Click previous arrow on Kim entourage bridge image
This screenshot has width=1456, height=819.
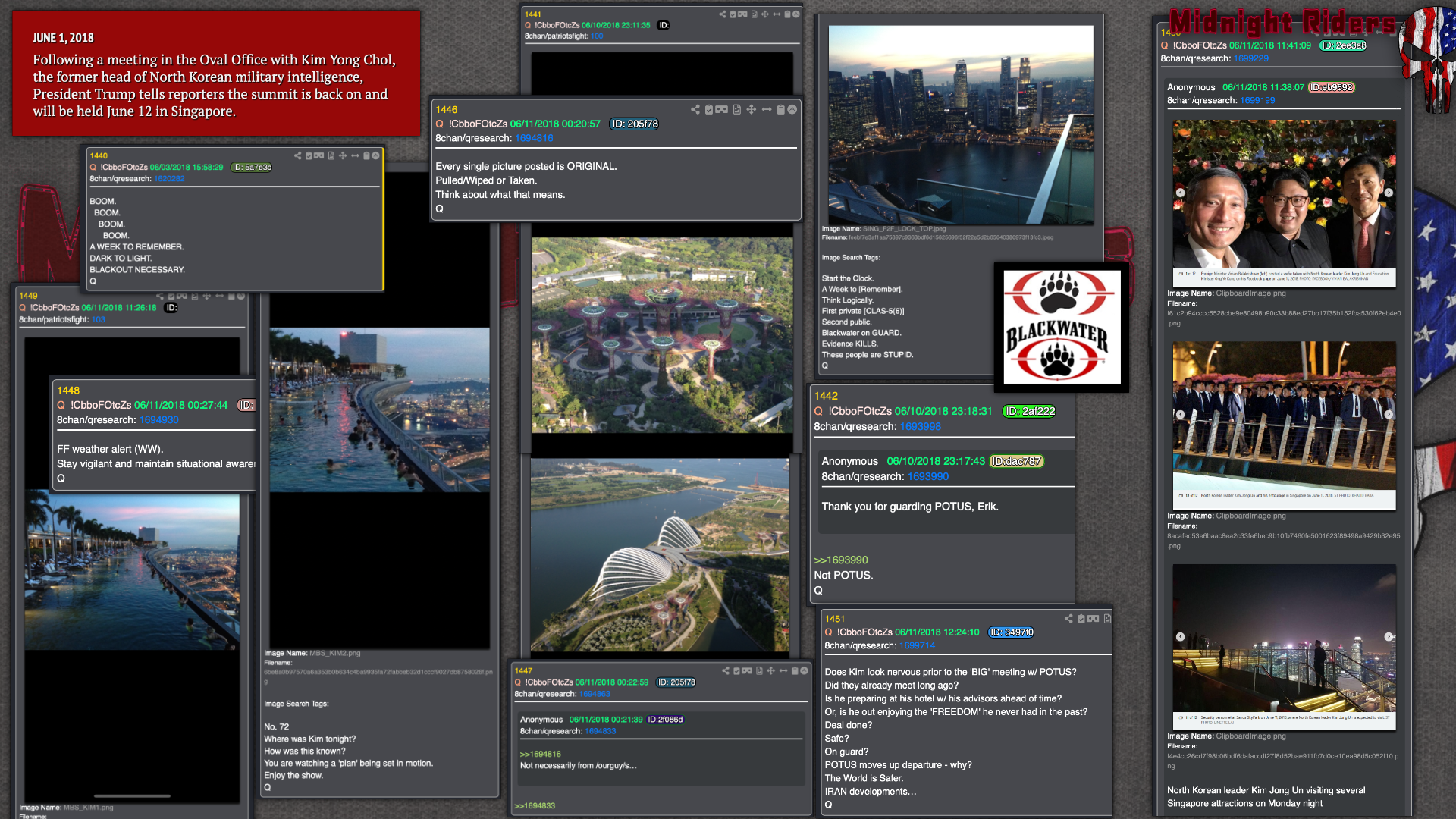(1180, 414)
